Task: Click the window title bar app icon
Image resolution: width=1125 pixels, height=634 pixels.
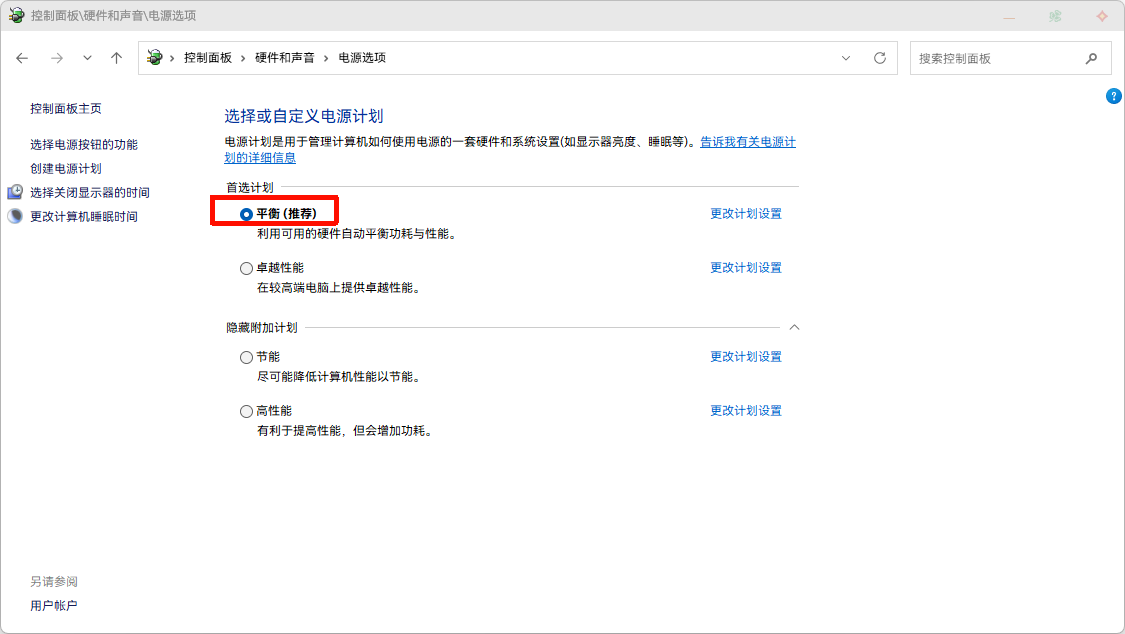Action: [17, 15]
